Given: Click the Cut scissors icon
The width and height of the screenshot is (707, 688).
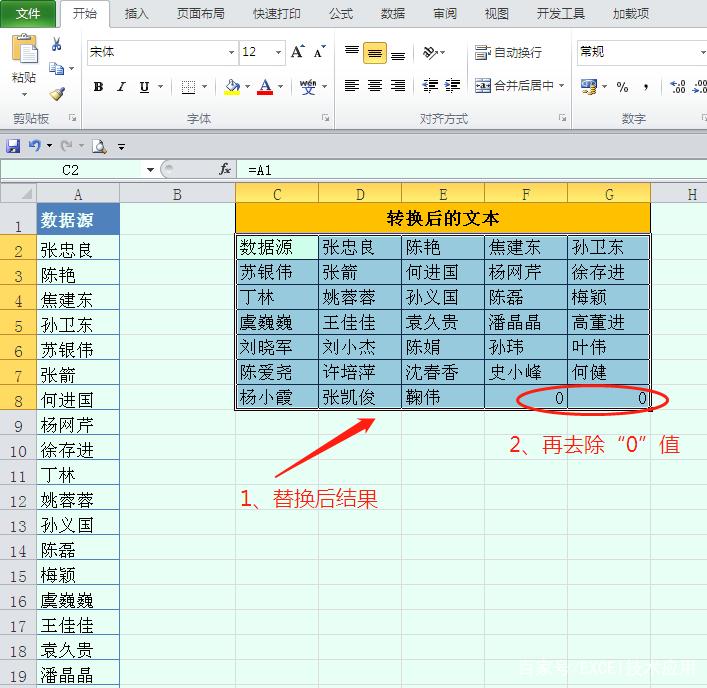Looking at the screenshot, I should pyautogui.click(x=56, y=44).
